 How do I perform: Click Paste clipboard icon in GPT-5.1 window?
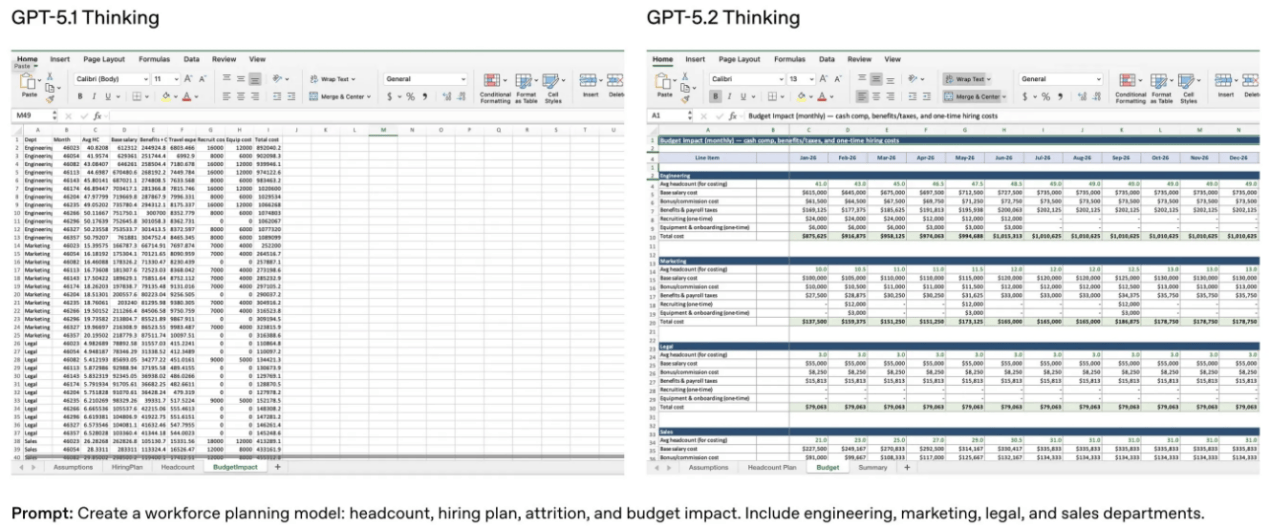pyautogui.click(x=27, y=82)
